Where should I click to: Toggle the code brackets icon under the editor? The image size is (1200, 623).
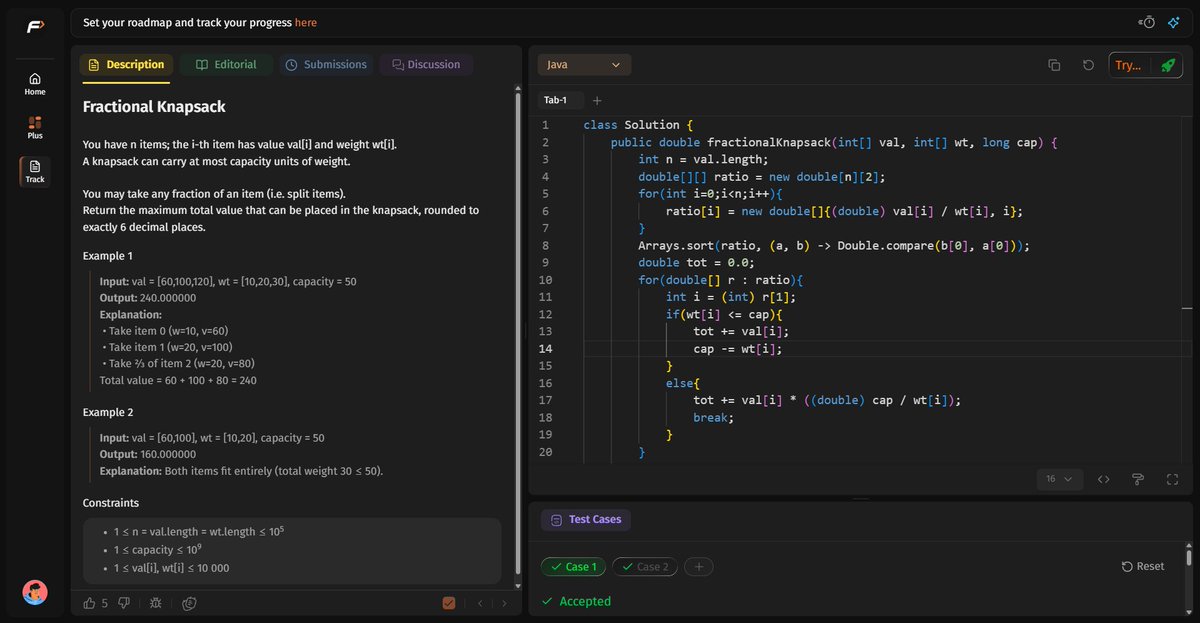(1104, 479)
